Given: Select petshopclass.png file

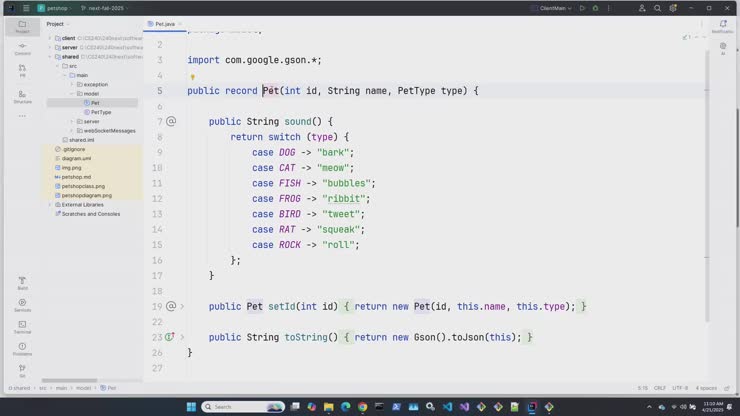Looking at the screenshot, I should [80, 187].
